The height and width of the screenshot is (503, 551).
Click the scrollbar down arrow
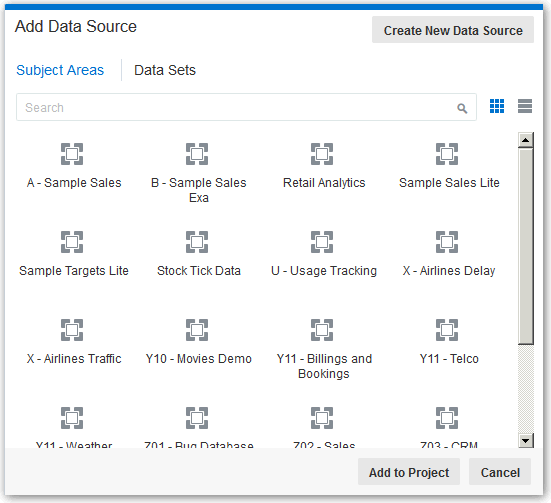[x=526, y=440]
